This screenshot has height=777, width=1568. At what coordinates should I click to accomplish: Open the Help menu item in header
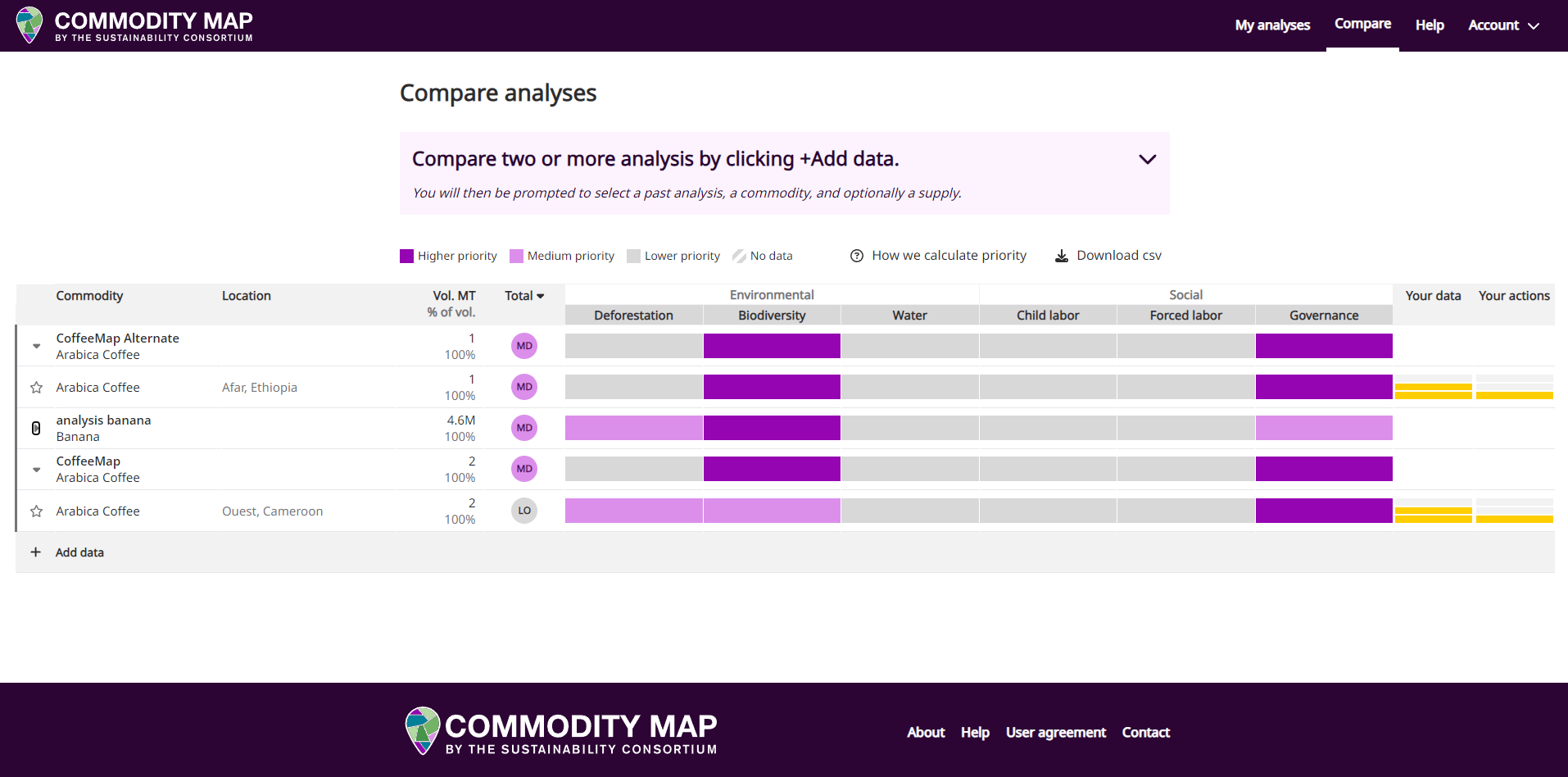coord(1430,25)
